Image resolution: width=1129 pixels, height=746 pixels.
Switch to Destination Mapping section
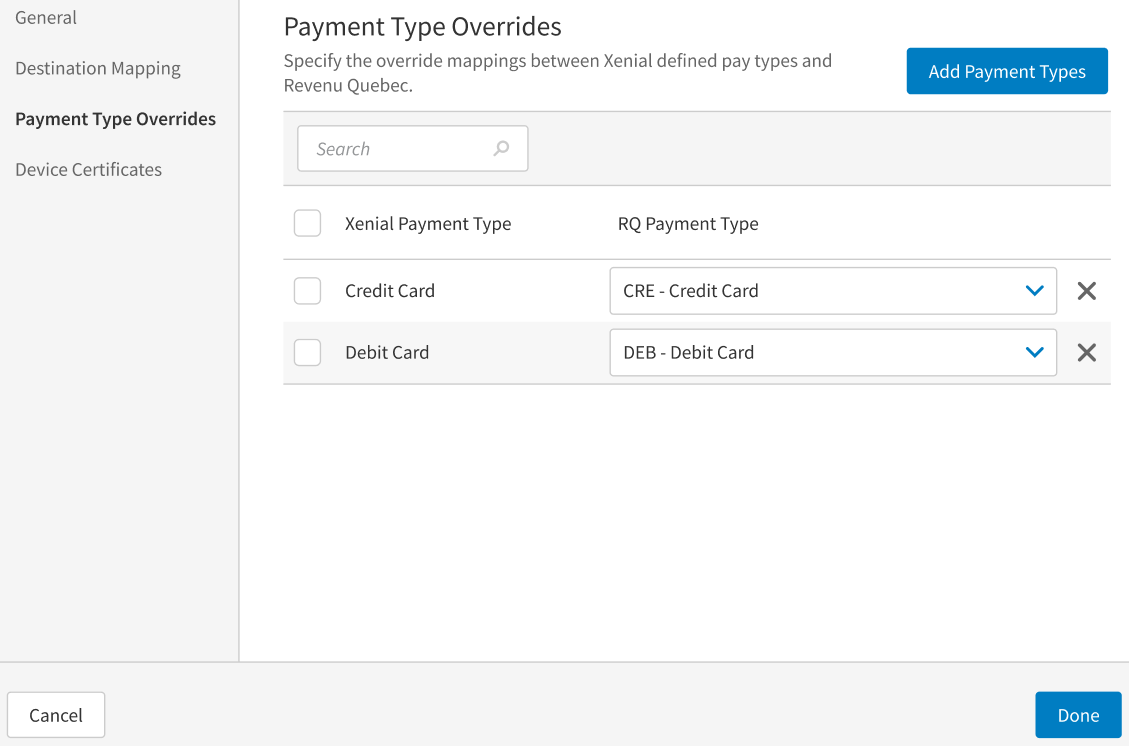tap(97, 68)
